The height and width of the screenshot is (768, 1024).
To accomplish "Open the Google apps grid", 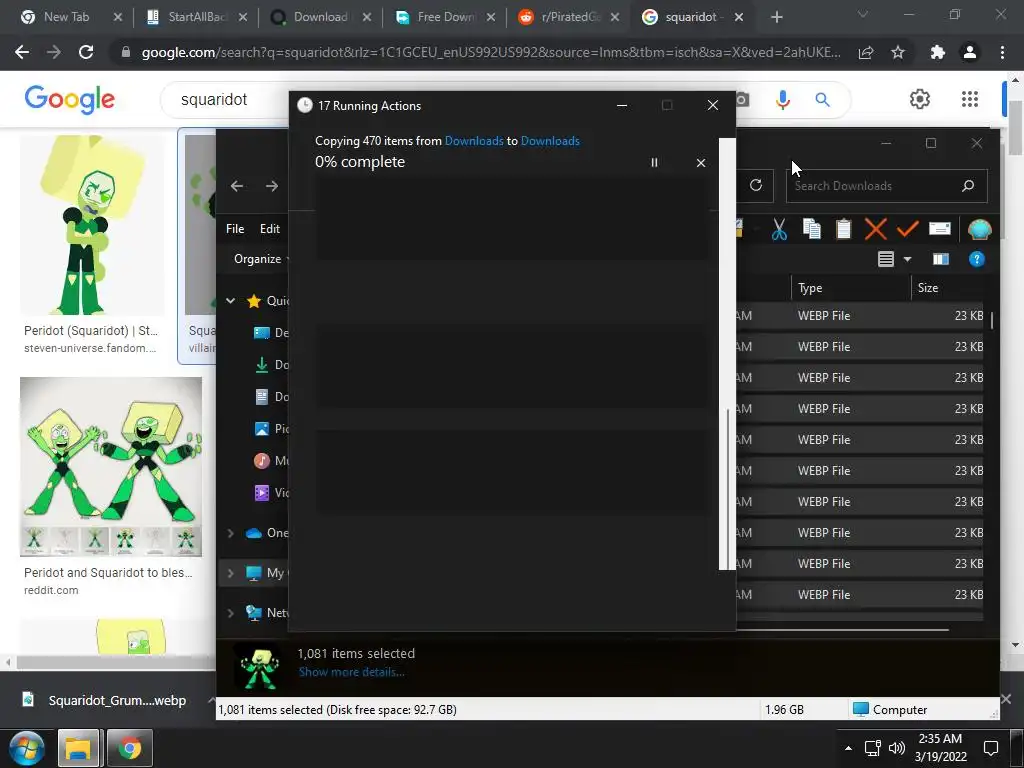I will tap(970, 99).
